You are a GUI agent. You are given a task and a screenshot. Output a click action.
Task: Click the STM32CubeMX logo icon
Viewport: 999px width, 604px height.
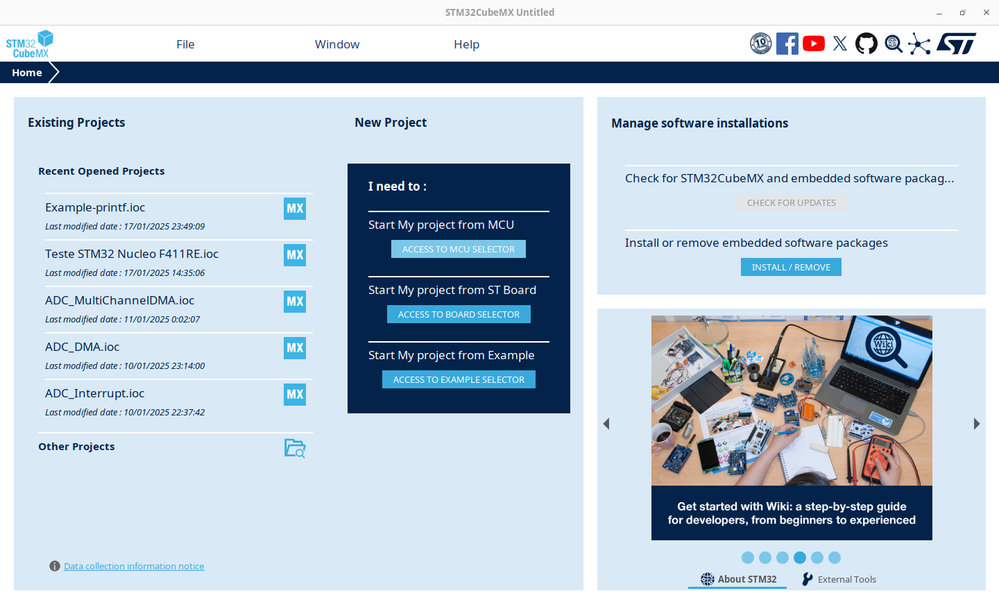coord(29,44)
